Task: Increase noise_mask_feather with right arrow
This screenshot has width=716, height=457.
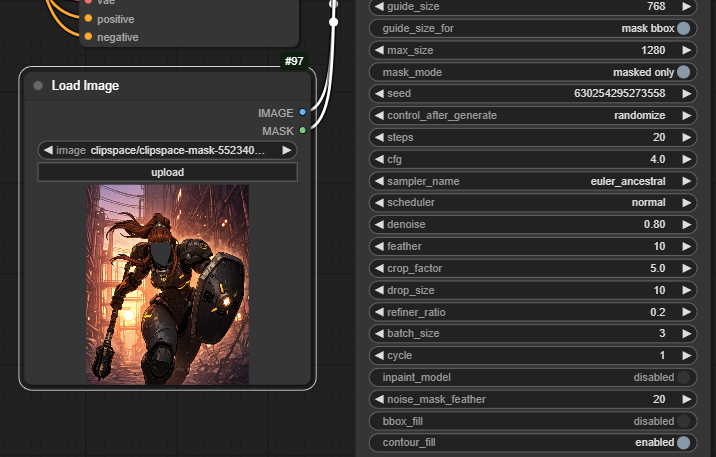Action: [686, 399]
